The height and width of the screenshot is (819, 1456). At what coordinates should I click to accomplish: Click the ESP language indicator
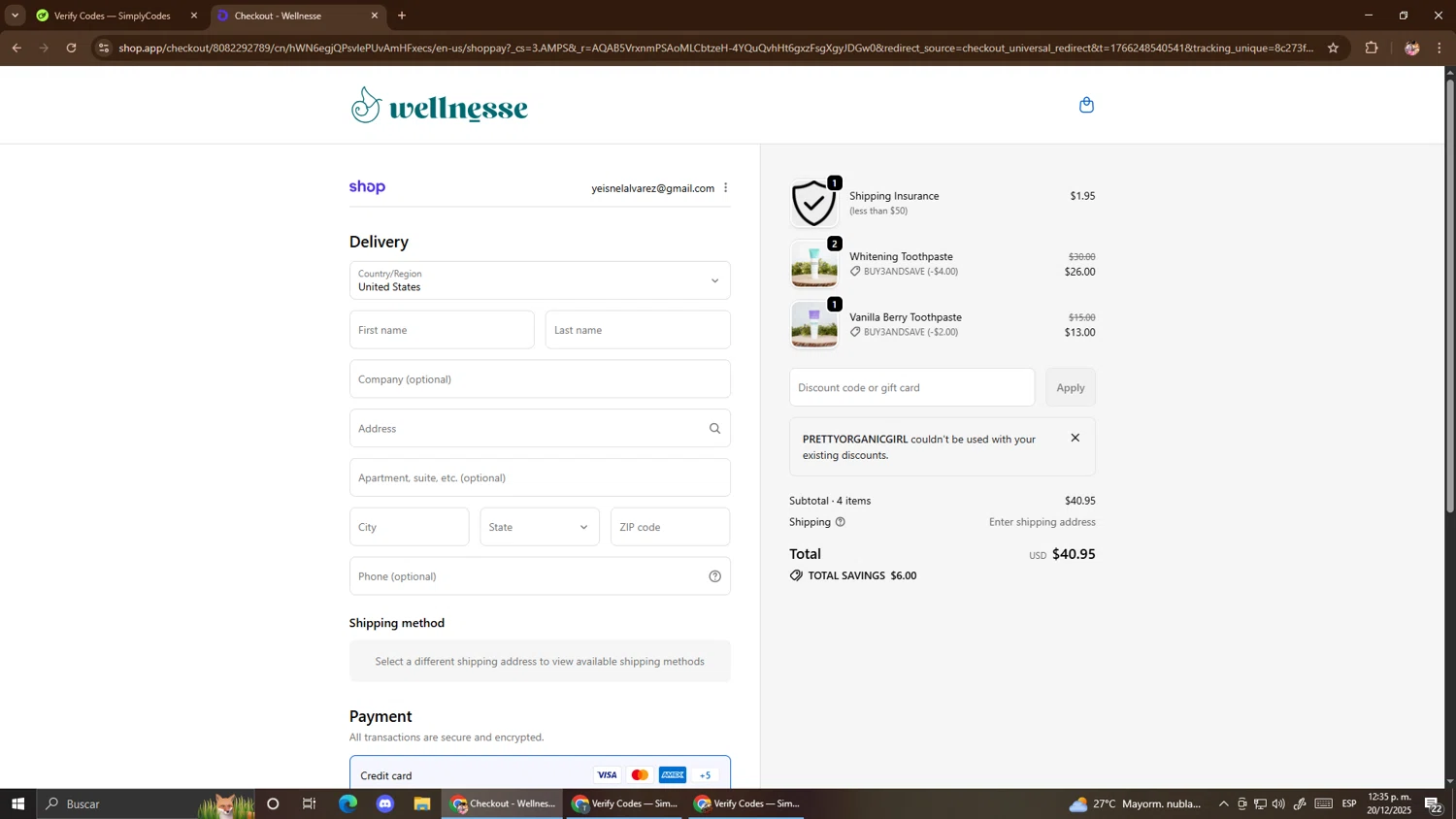(x=1349, y=803)
